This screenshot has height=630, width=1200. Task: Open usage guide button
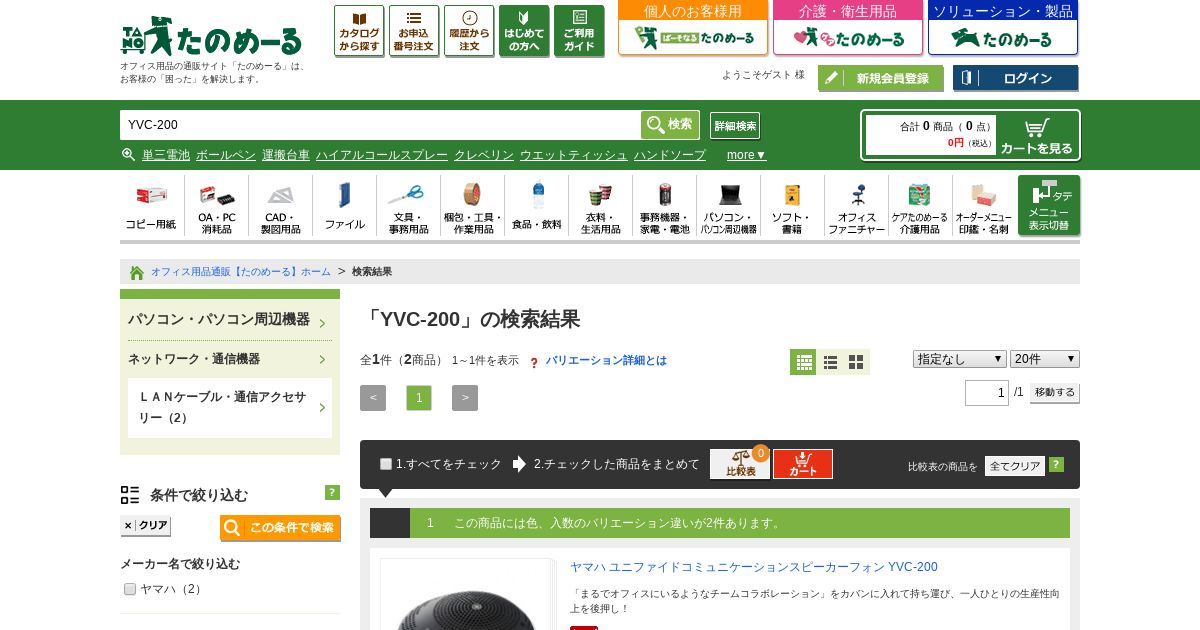tap(579, 31)
